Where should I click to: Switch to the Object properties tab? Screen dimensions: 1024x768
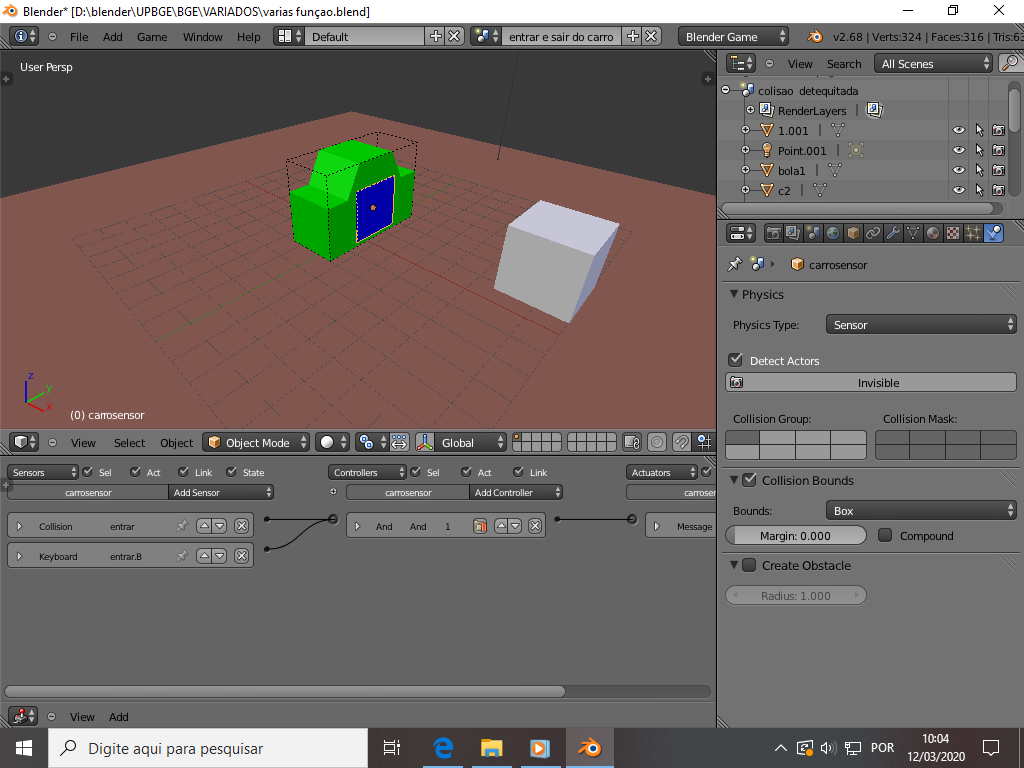point(852,233)
